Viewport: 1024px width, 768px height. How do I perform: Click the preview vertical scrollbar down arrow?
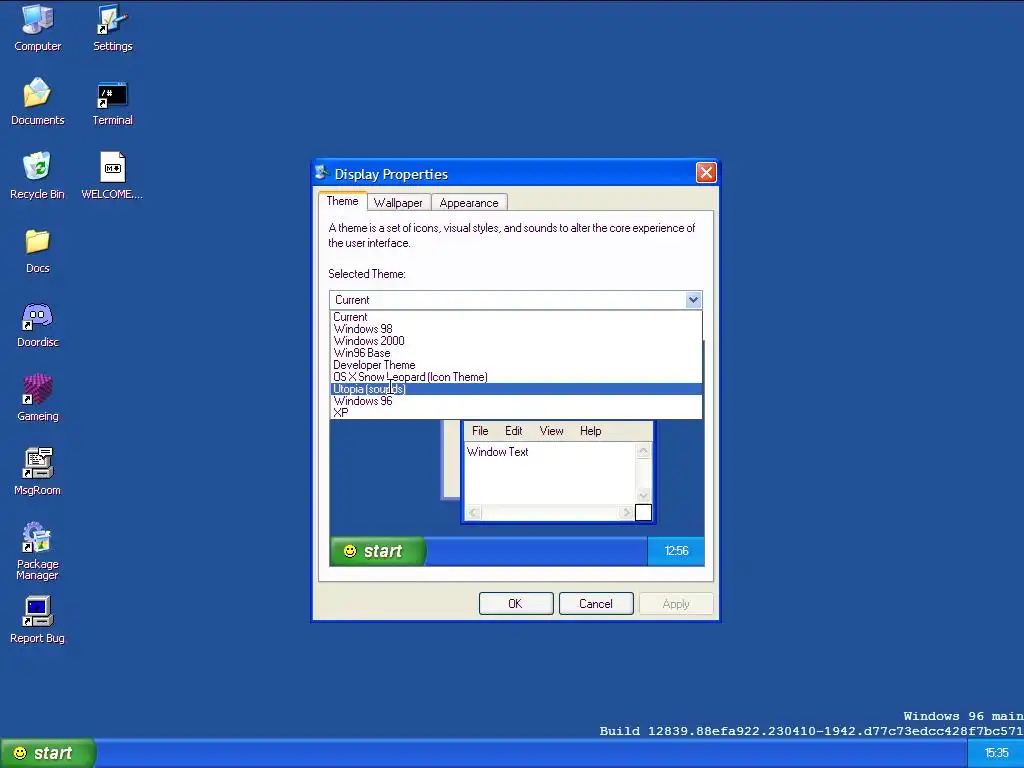[643, 496]
